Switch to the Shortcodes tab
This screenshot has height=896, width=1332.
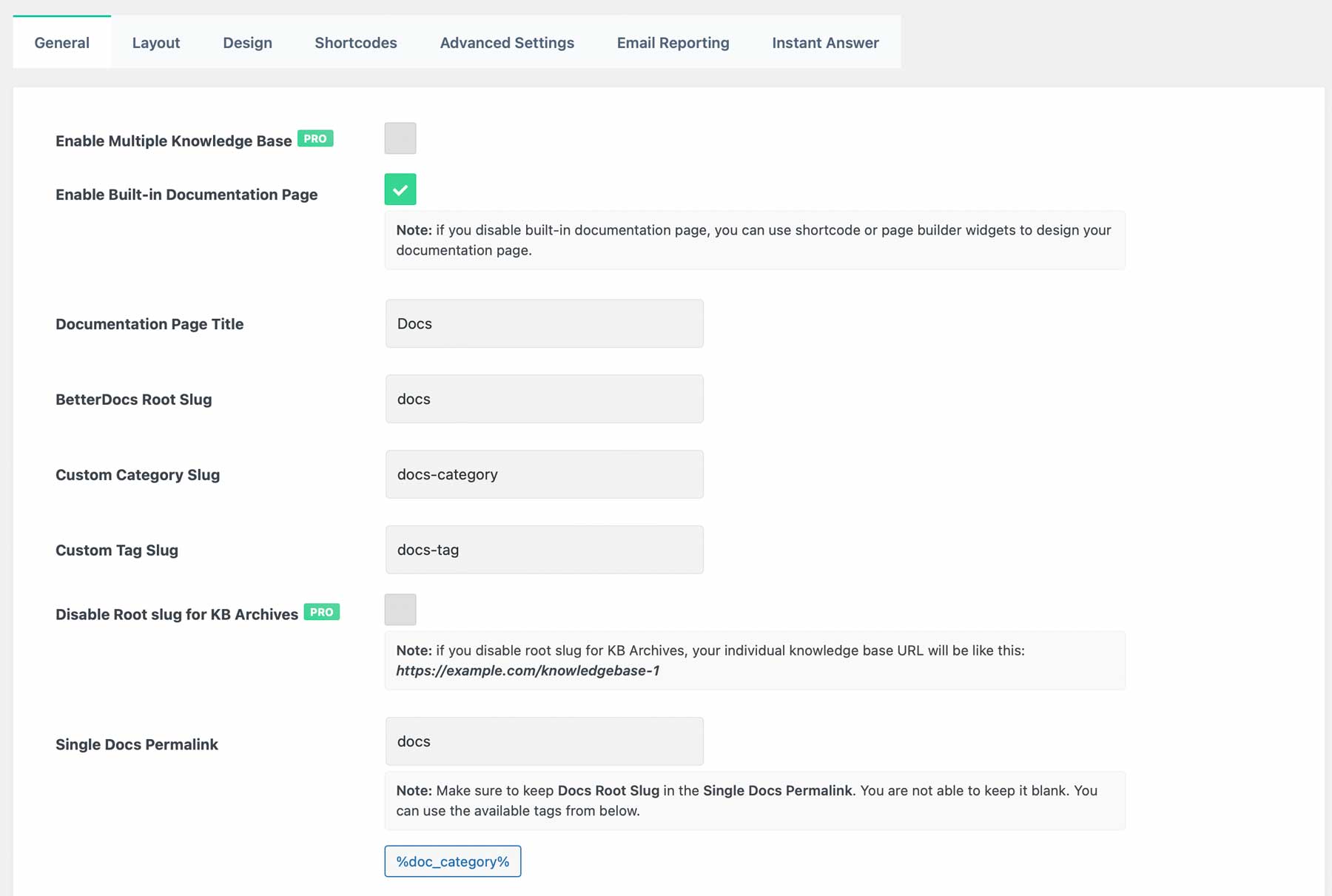[356, 42]
